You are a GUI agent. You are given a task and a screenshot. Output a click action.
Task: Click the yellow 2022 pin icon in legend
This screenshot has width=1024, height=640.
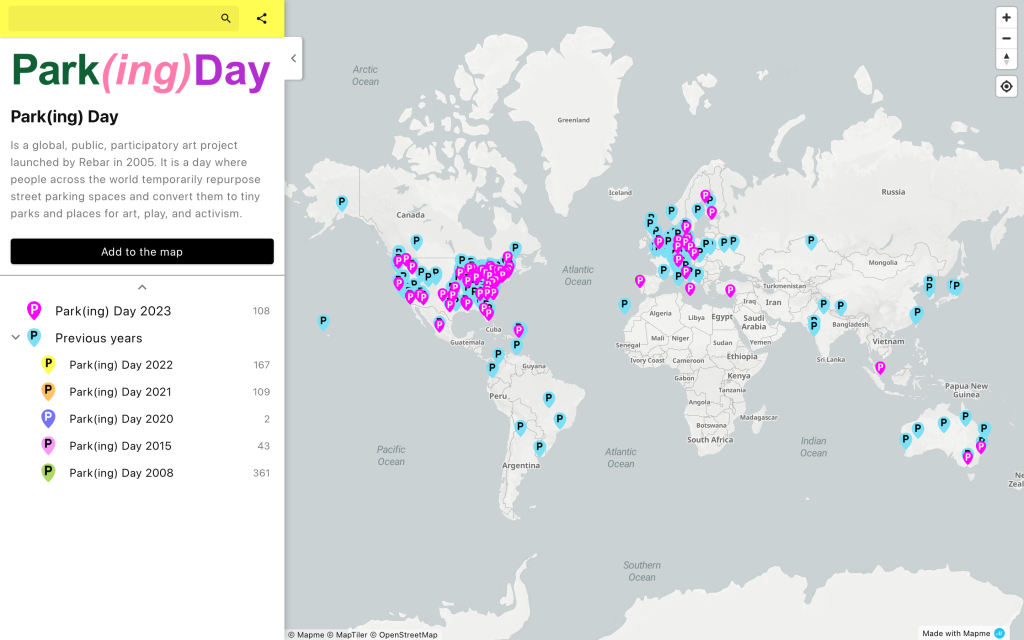[x=48, y=364]
